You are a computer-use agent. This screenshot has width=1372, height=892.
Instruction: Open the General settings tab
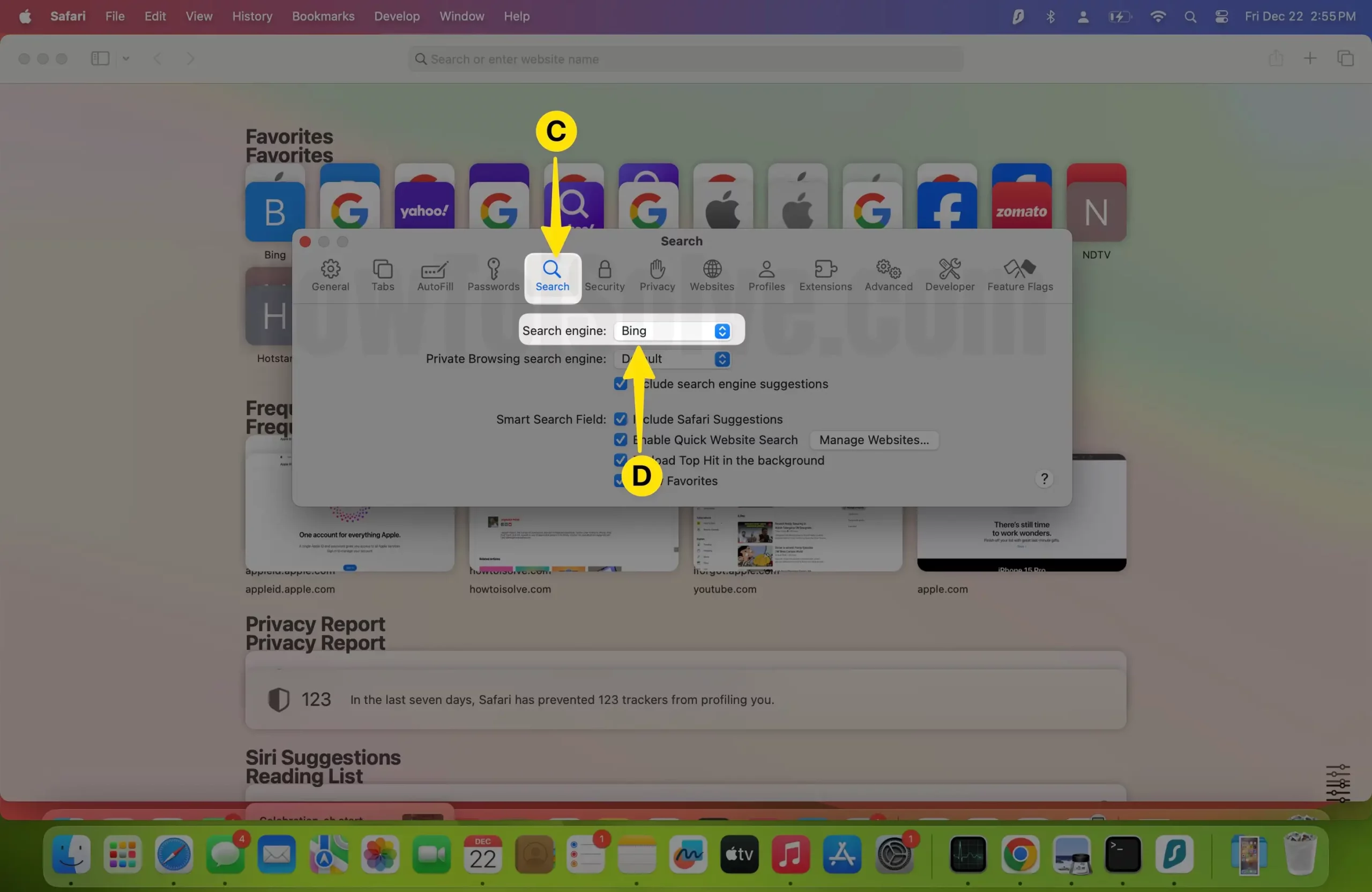coord(330,276)
